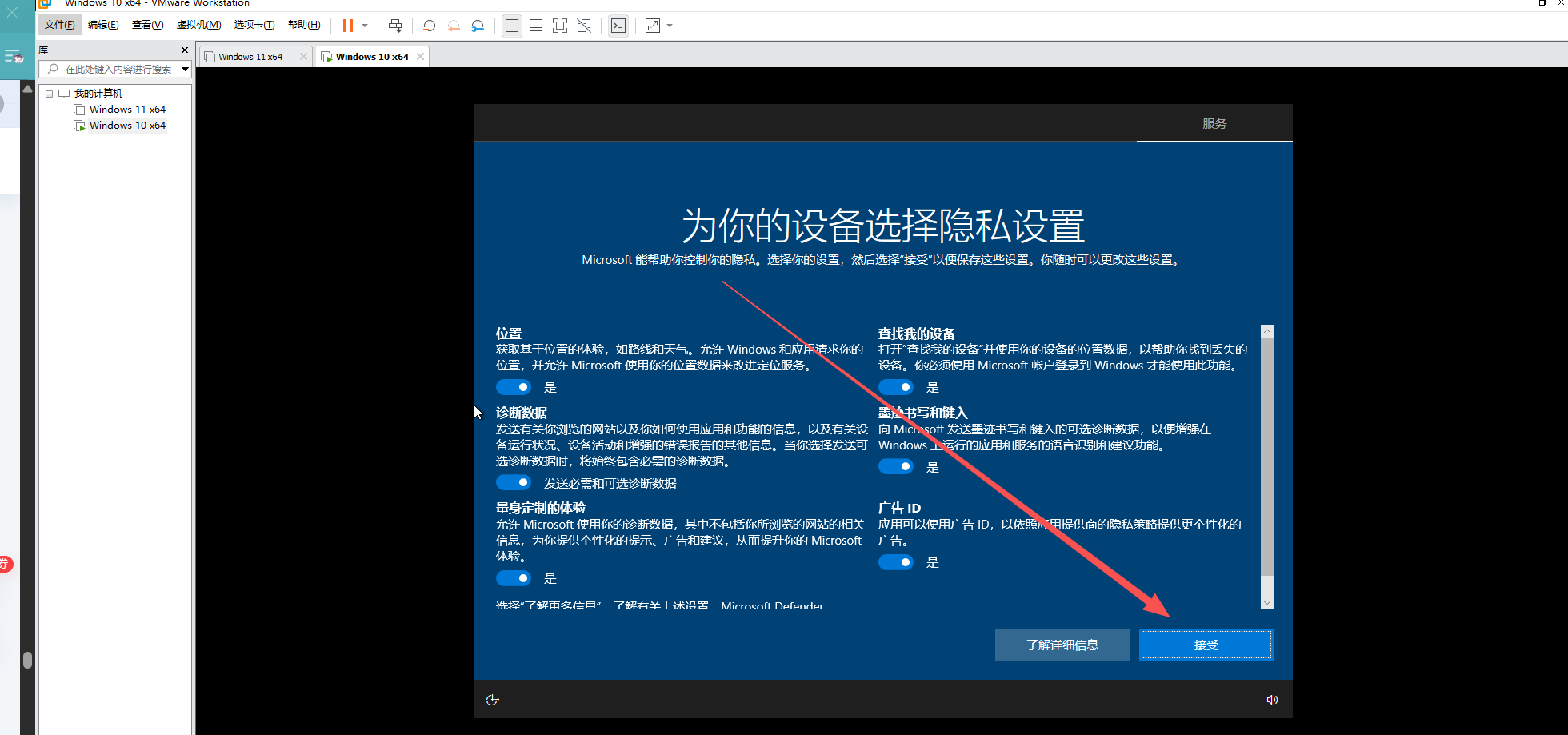
Task: Click the heading 为你的设备选择隐私设置
Action: 883,226
